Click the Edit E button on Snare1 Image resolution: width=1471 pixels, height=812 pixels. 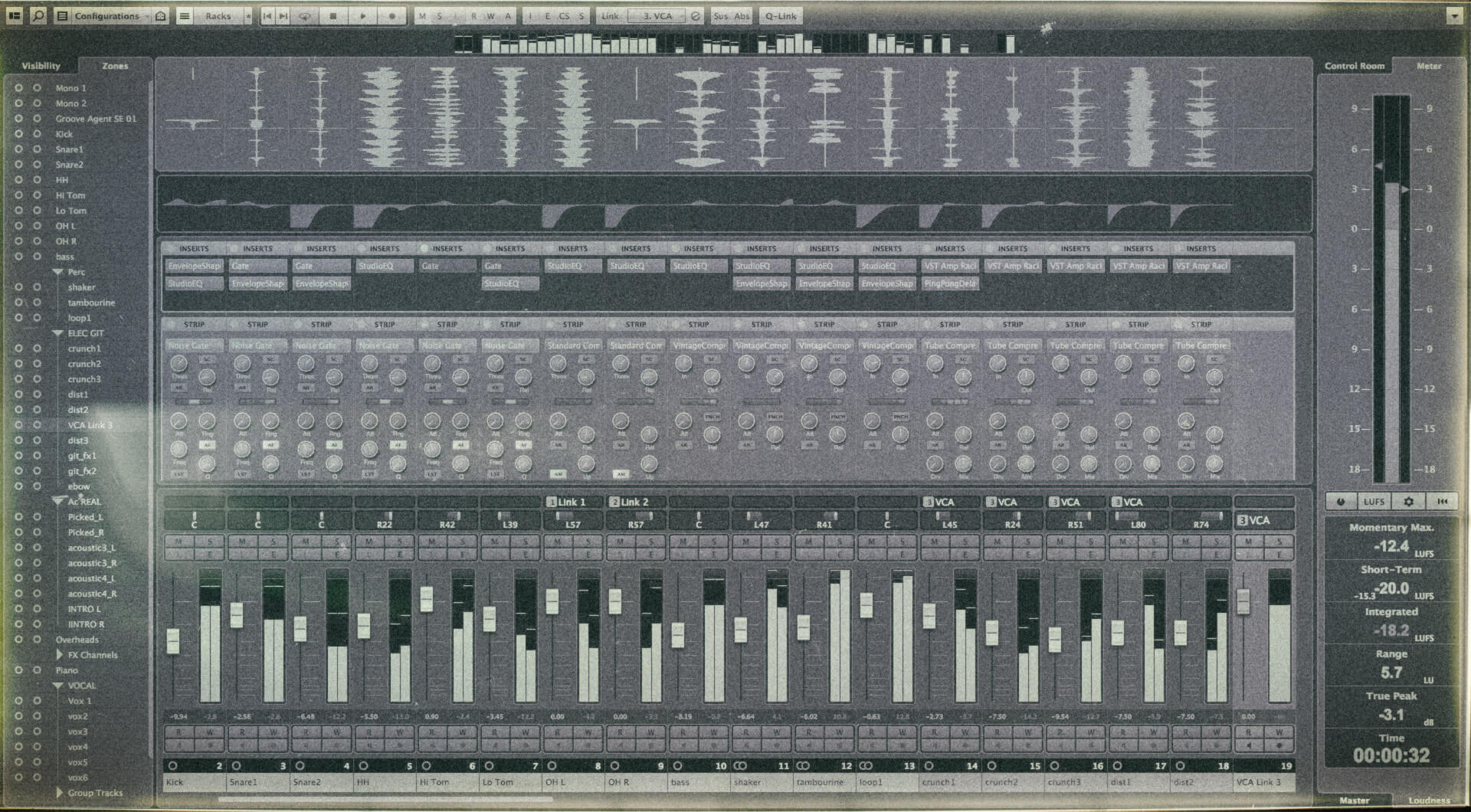[x=274, y=554]
